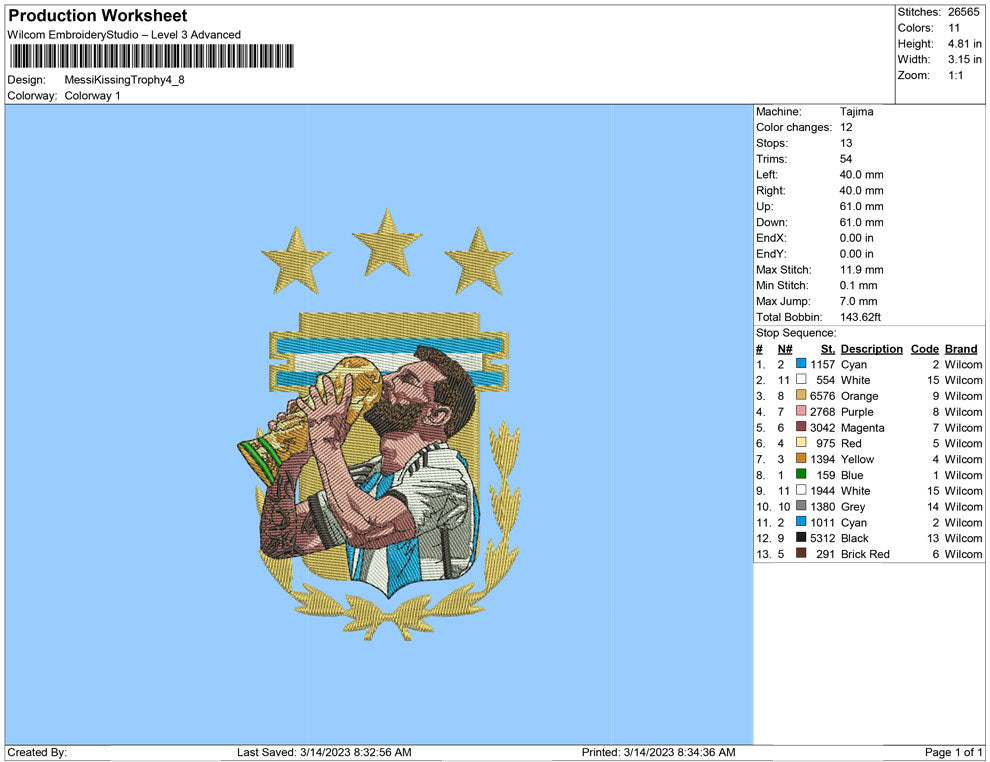Click the left gold star above the crest
The width and height of the screenshot is (990, 762).
(296, 260)
